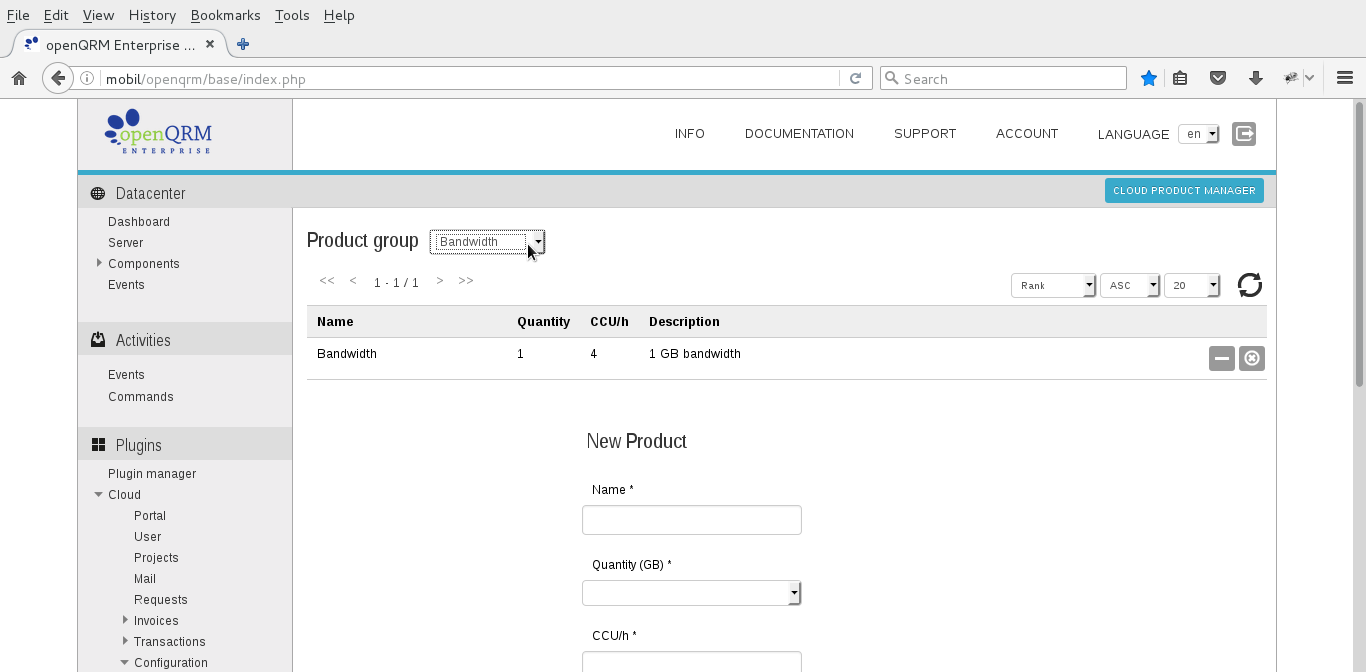Image resolution: width=1366 pixels, height=672 pixels.
Task: Open the Edit menu
Action: tap(56, 15)
